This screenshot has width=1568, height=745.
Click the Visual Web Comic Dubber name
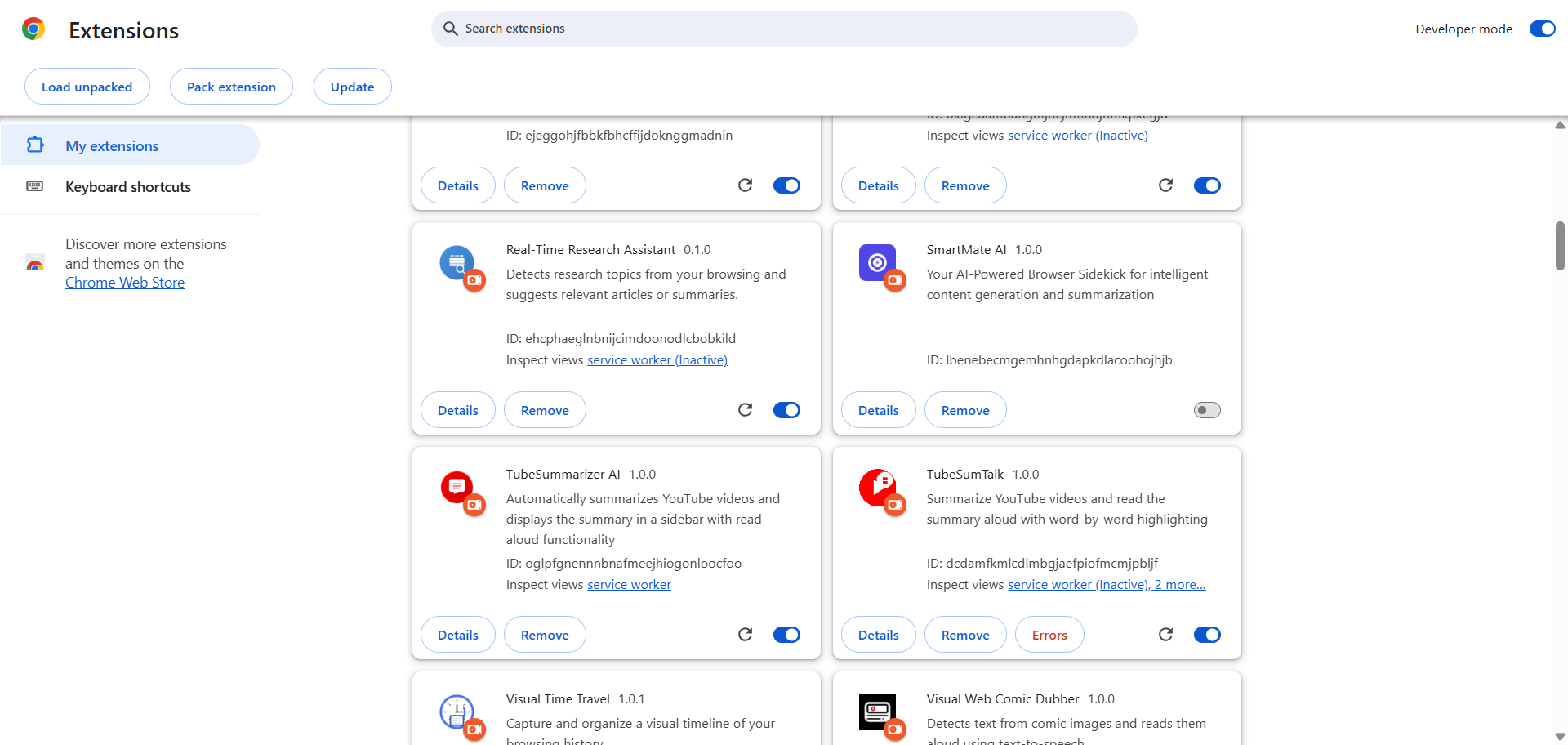(1003, 699)
